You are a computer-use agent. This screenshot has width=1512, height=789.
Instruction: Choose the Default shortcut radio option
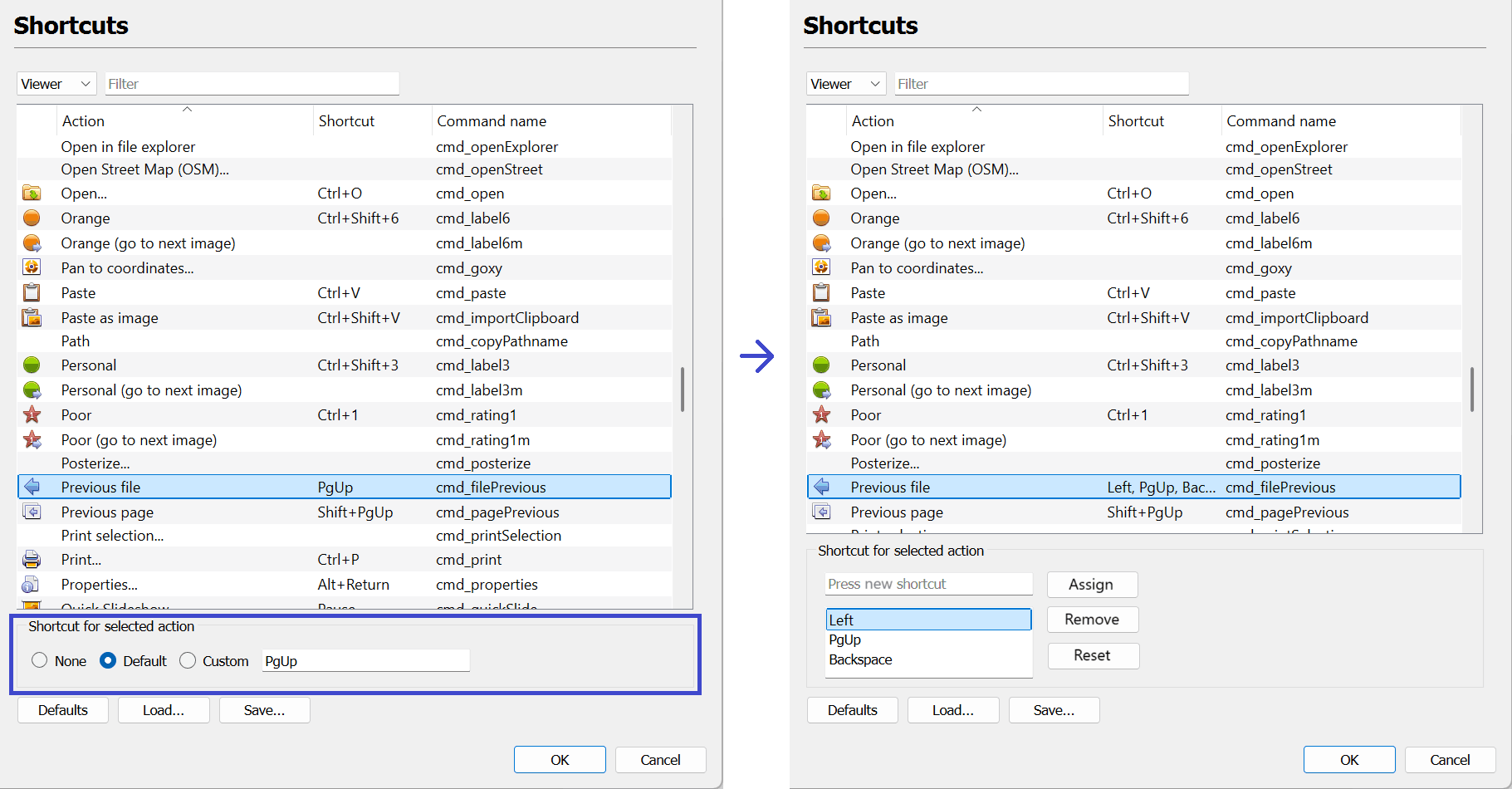pyautogui.click(x=108, y=660)
